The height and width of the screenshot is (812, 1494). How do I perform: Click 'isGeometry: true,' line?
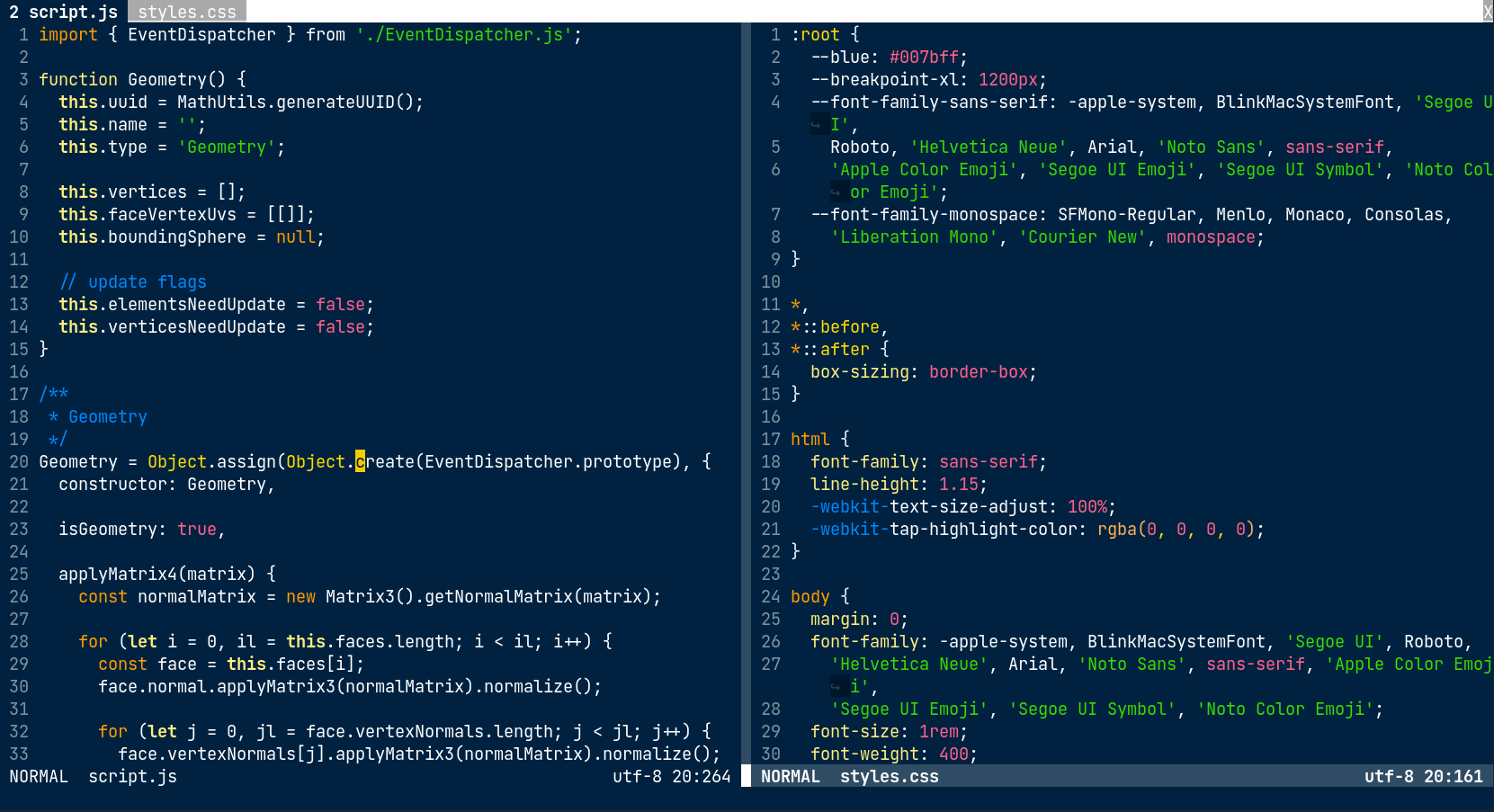(142, 529)
